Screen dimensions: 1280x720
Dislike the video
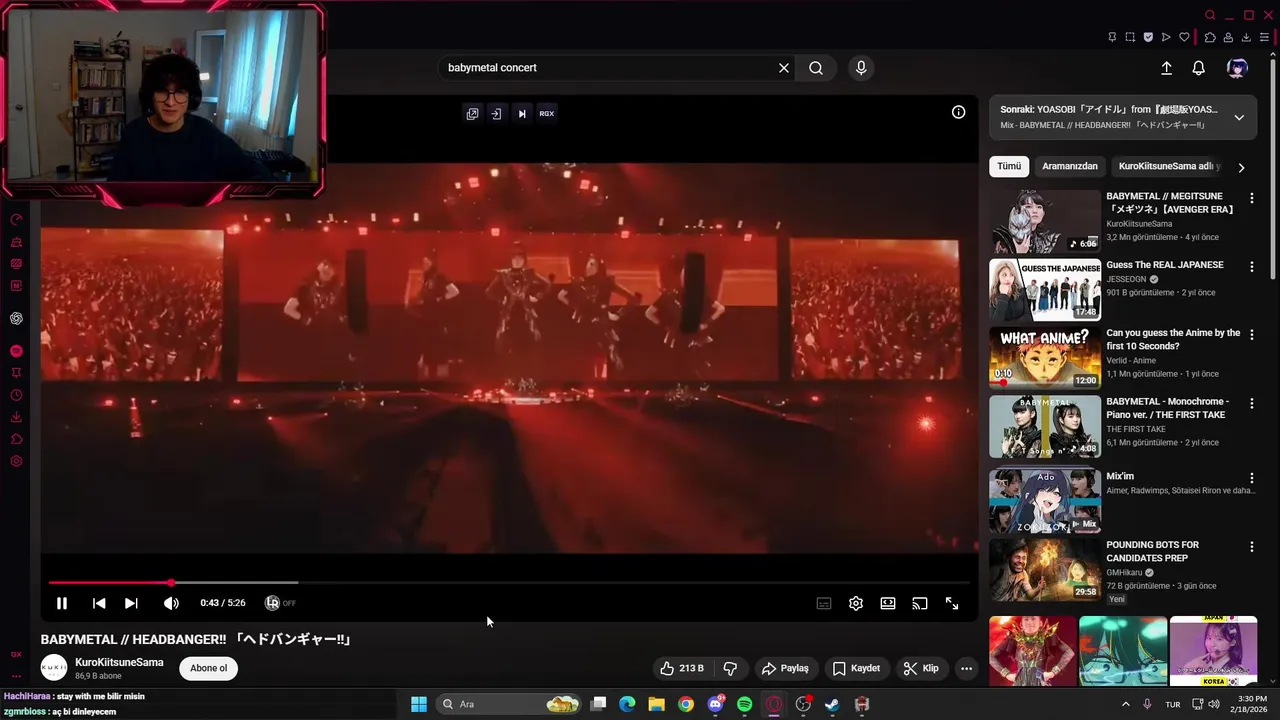click(x=730, y=668)
